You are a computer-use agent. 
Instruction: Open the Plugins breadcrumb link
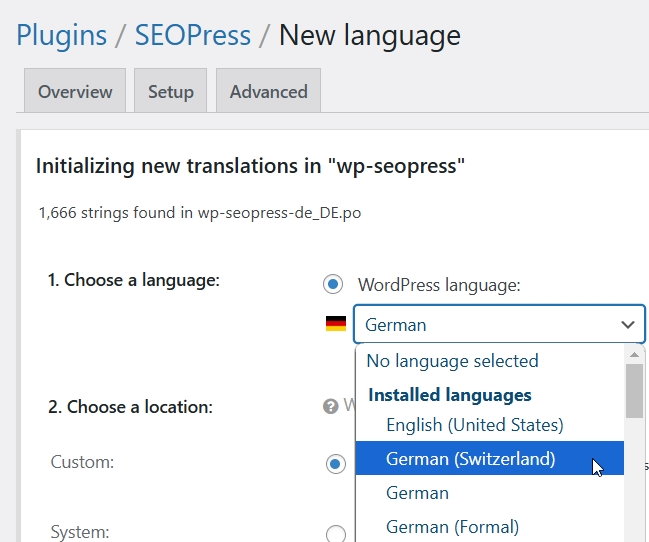(x=61, y=36)
